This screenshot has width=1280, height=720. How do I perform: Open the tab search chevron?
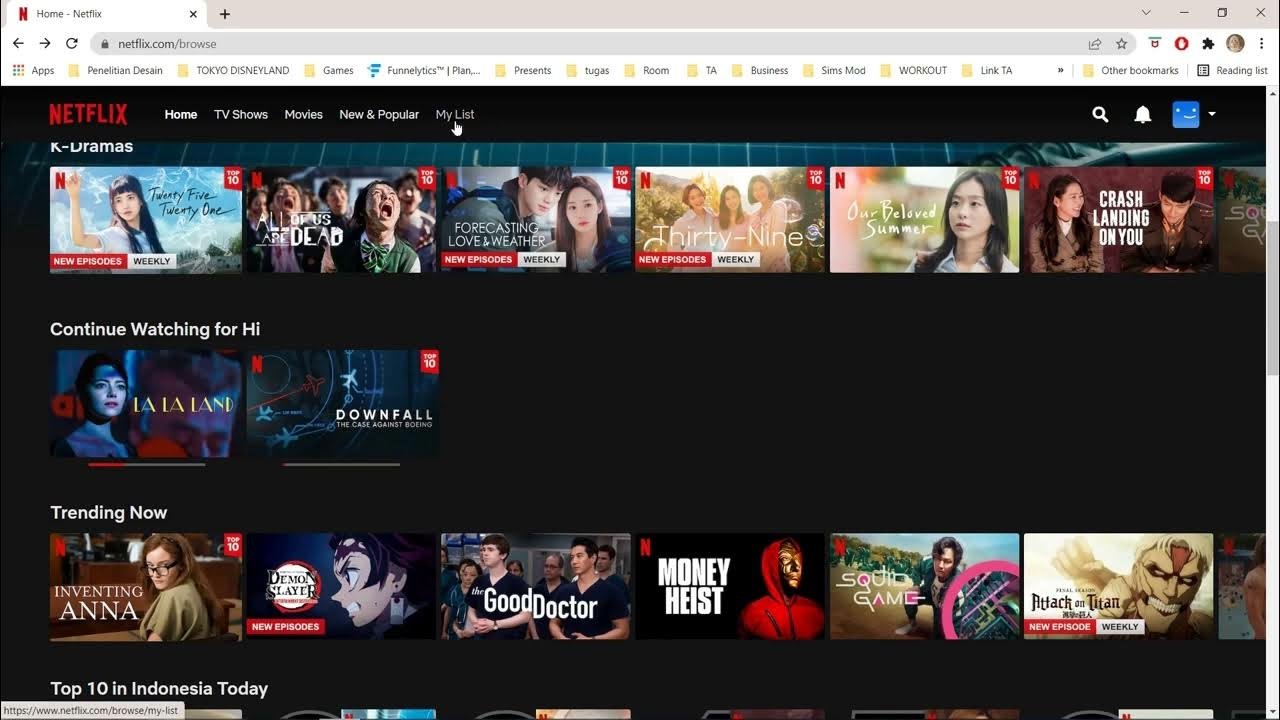pyautogui.click(x=1146, y=13)
